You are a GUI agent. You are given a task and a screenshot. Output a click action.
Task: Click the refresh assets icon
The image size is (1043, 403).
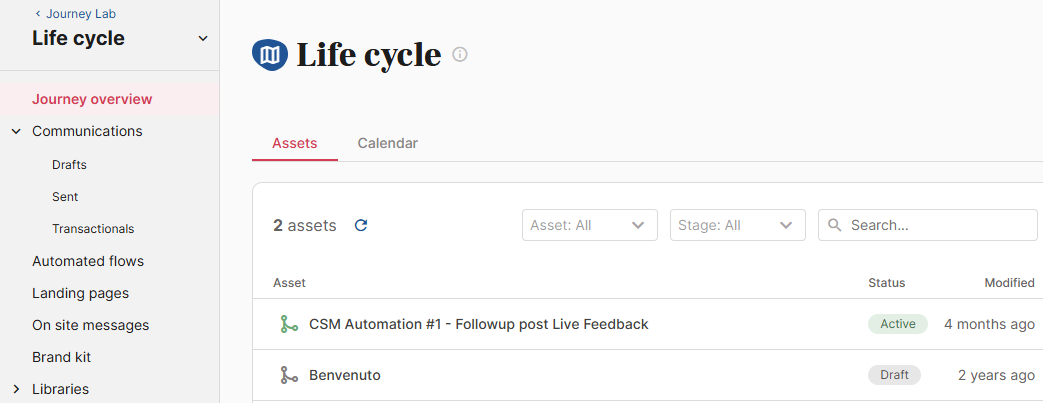pos(361,225)
